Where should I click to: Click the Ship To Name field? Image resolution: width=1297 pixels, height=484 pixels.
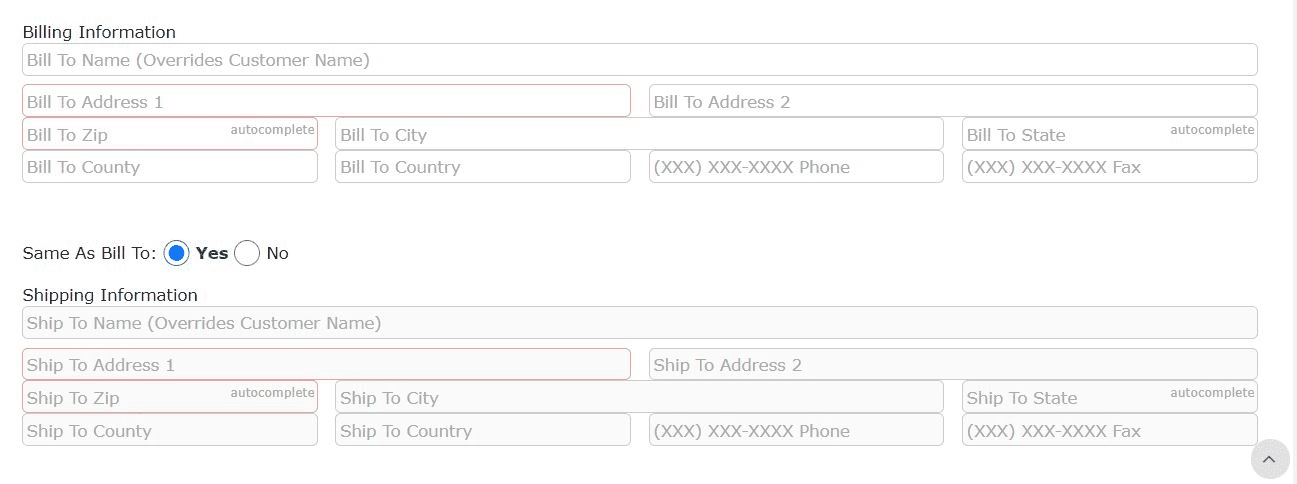point(640,323)
